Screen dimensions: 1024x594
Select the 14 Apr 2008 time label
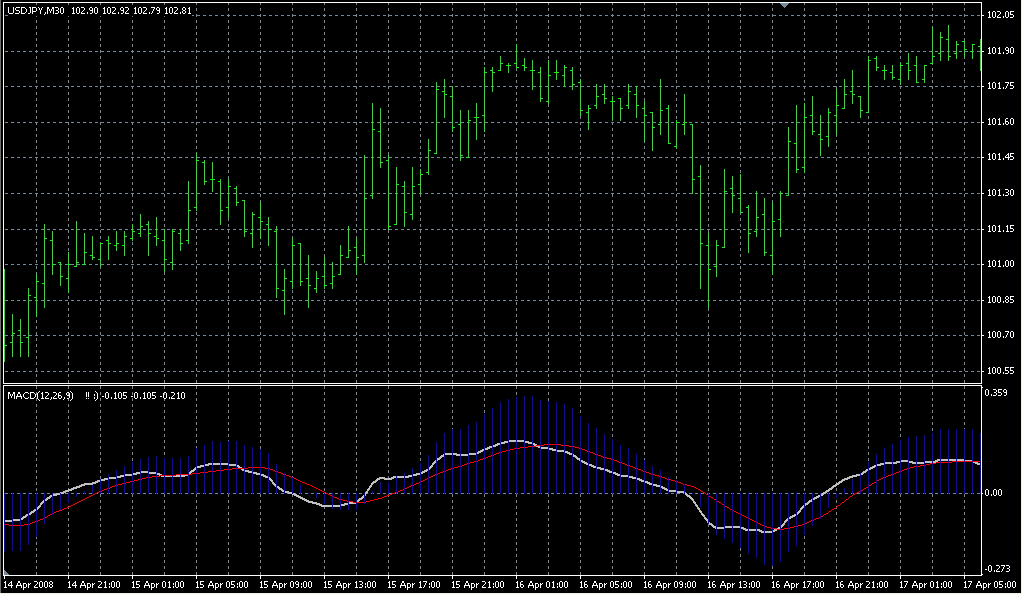28,584
